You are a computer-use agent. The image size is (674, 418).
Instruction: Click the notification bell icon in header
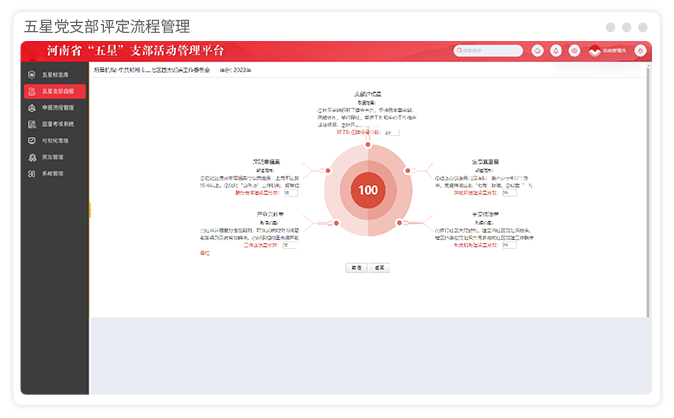[556, 51]
